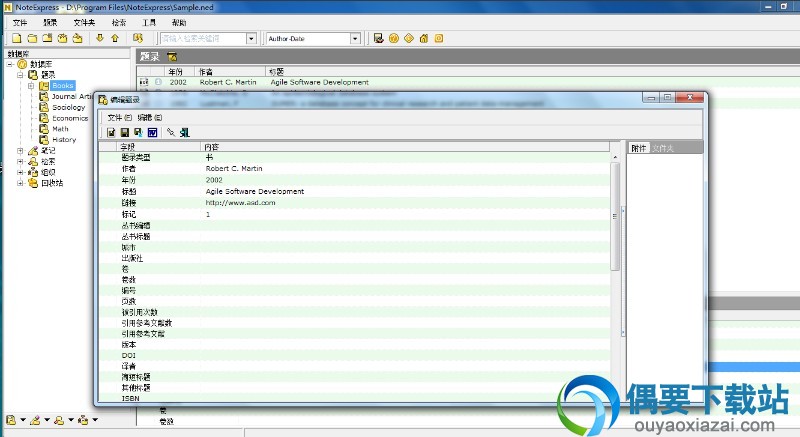Expand the 组织 tree node
Image resolution: width=800 pixels, height=437 pixels.
click(x=20, y=172)
